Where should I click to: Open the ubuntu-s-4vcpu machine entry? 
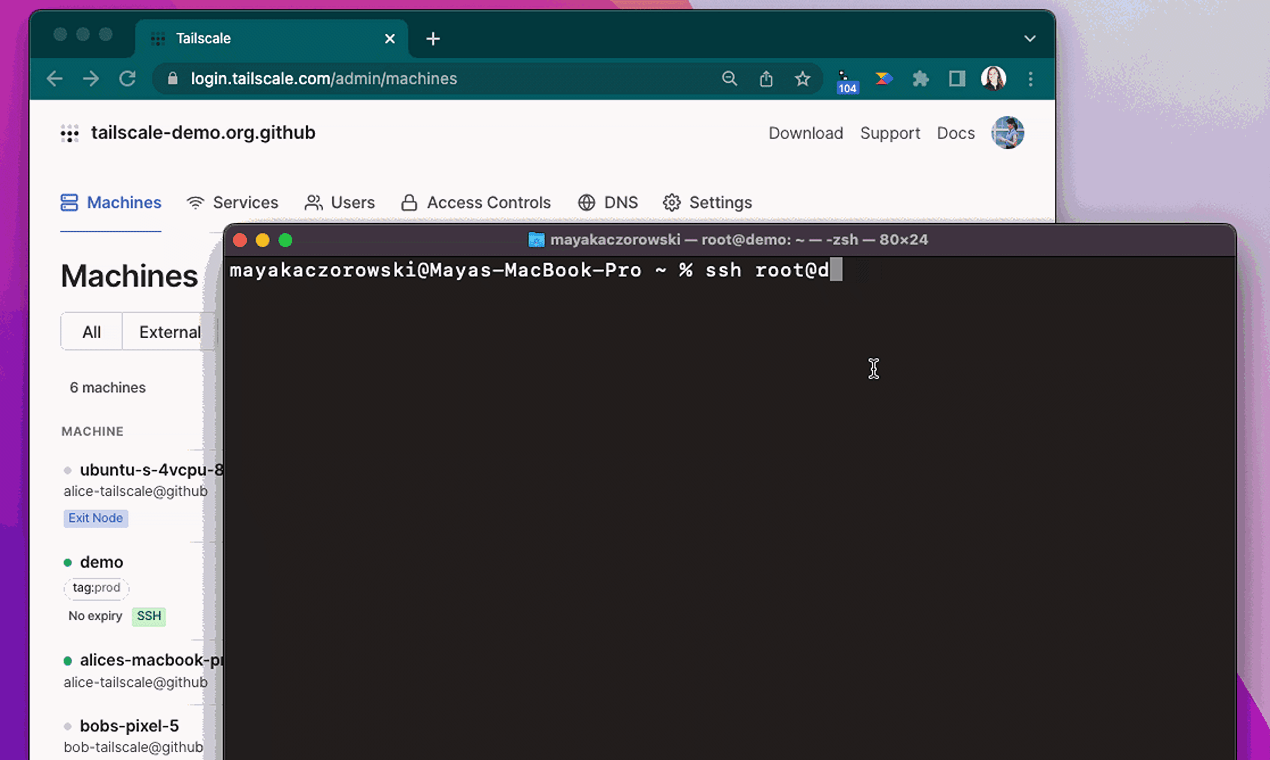tap(151, 470)
